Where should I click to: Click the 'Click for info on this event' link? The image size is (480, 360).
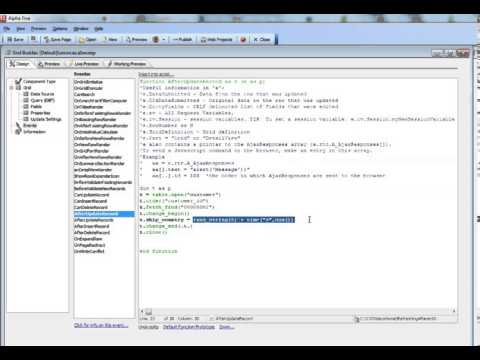(101, 325)
